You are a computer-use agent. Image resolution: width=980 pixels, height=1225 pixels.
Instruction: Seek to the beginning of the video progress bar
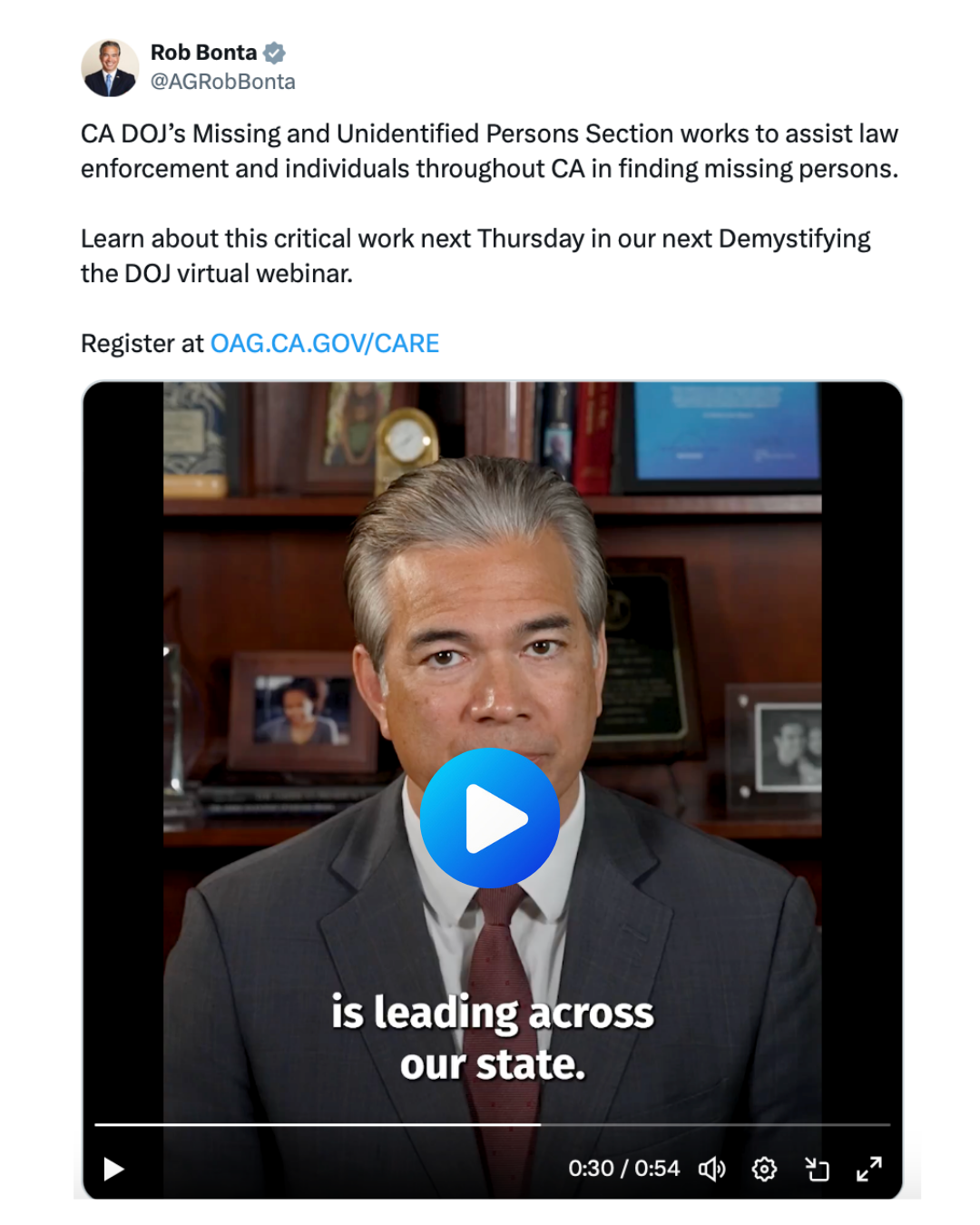tap(97, 1124)
